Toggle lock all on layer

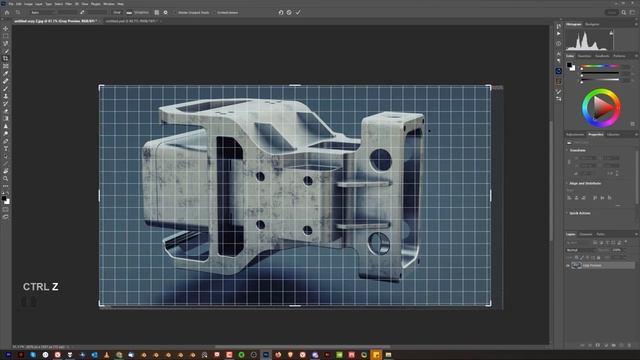pos(599,258)
